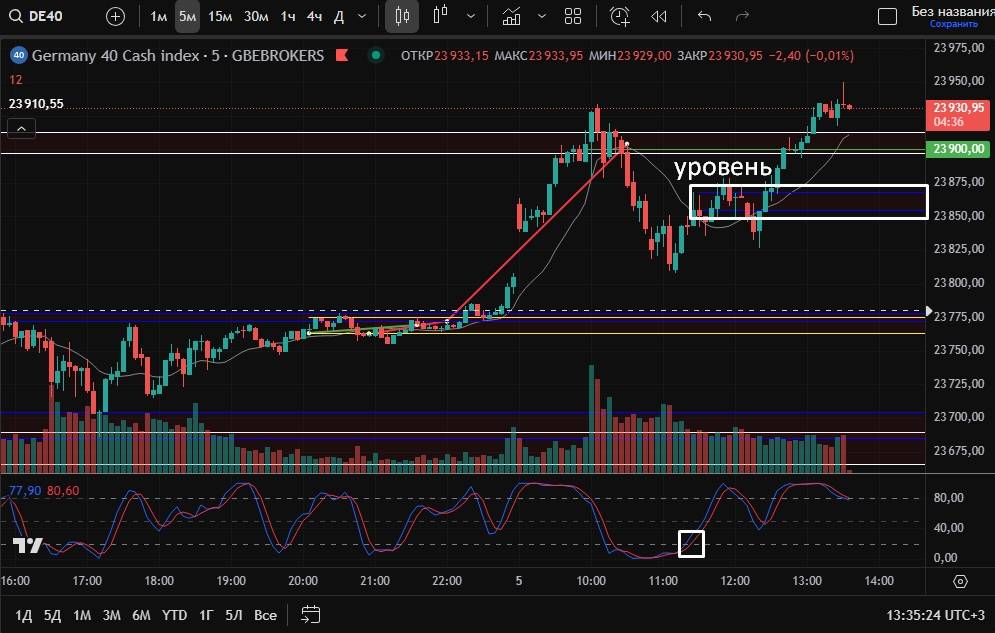Select the 4ч timeframe
995x633 pixels.
pos(314,16)
